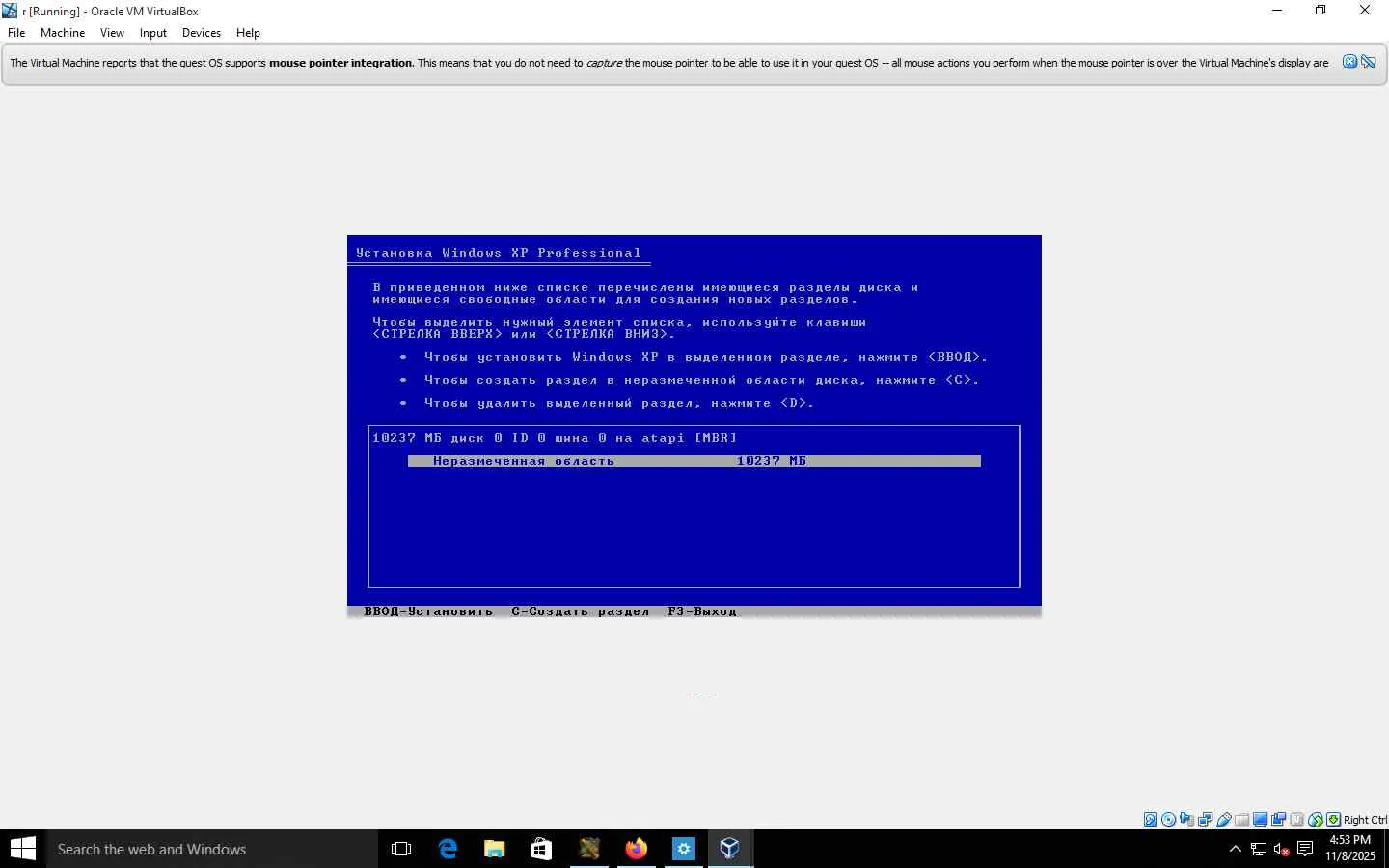This screenshot has width=1389, height=868.
Task: Click the audio status icon
Action: click(1187, 820)
